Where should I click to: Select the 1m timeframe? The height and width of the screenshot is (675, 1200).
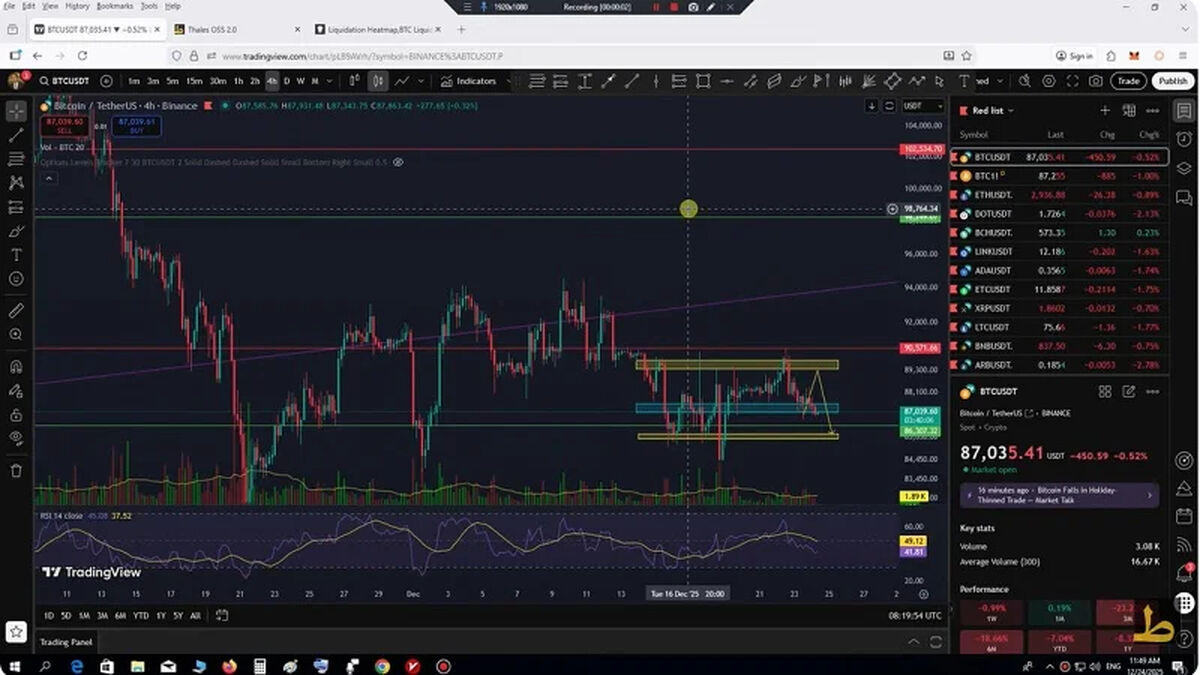tap(133, 81)
